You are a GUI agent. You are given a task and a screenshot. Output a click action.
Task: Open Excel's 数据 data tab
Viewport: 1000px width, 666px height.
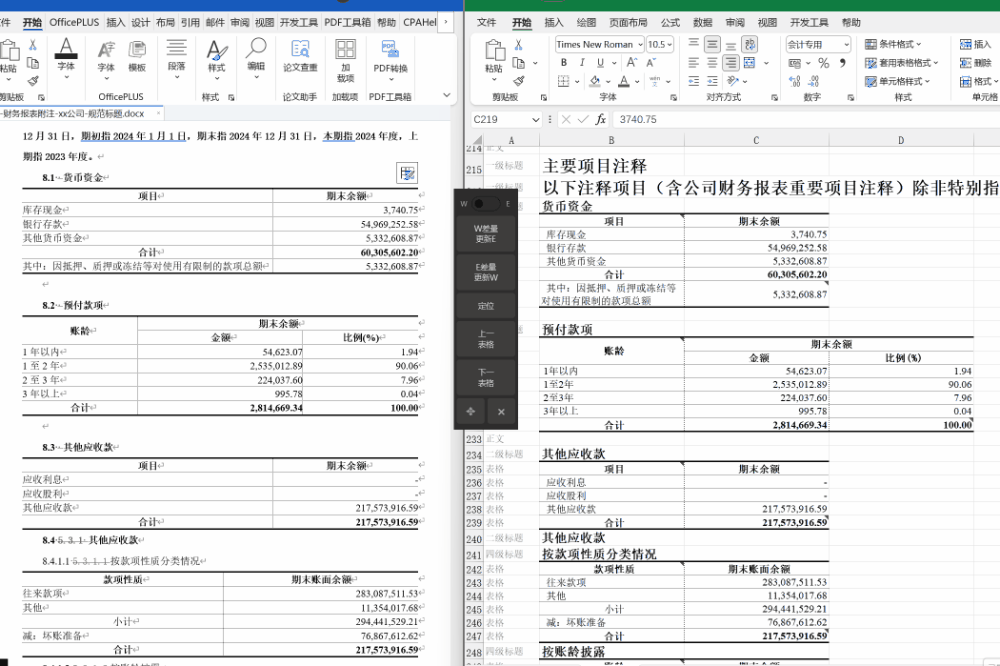[x=703, y=22]
